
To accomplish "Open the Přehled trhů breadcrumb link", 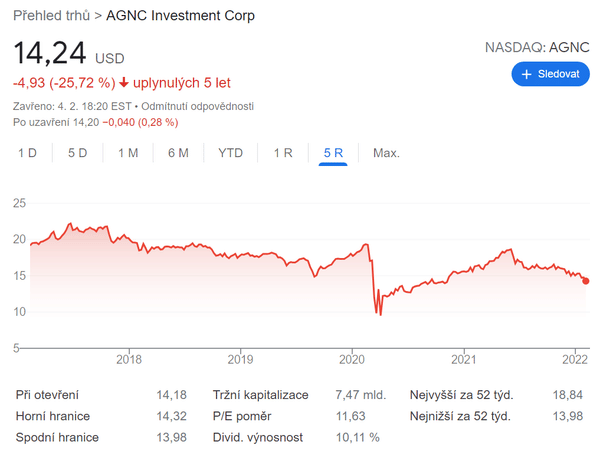I will 50,16.
